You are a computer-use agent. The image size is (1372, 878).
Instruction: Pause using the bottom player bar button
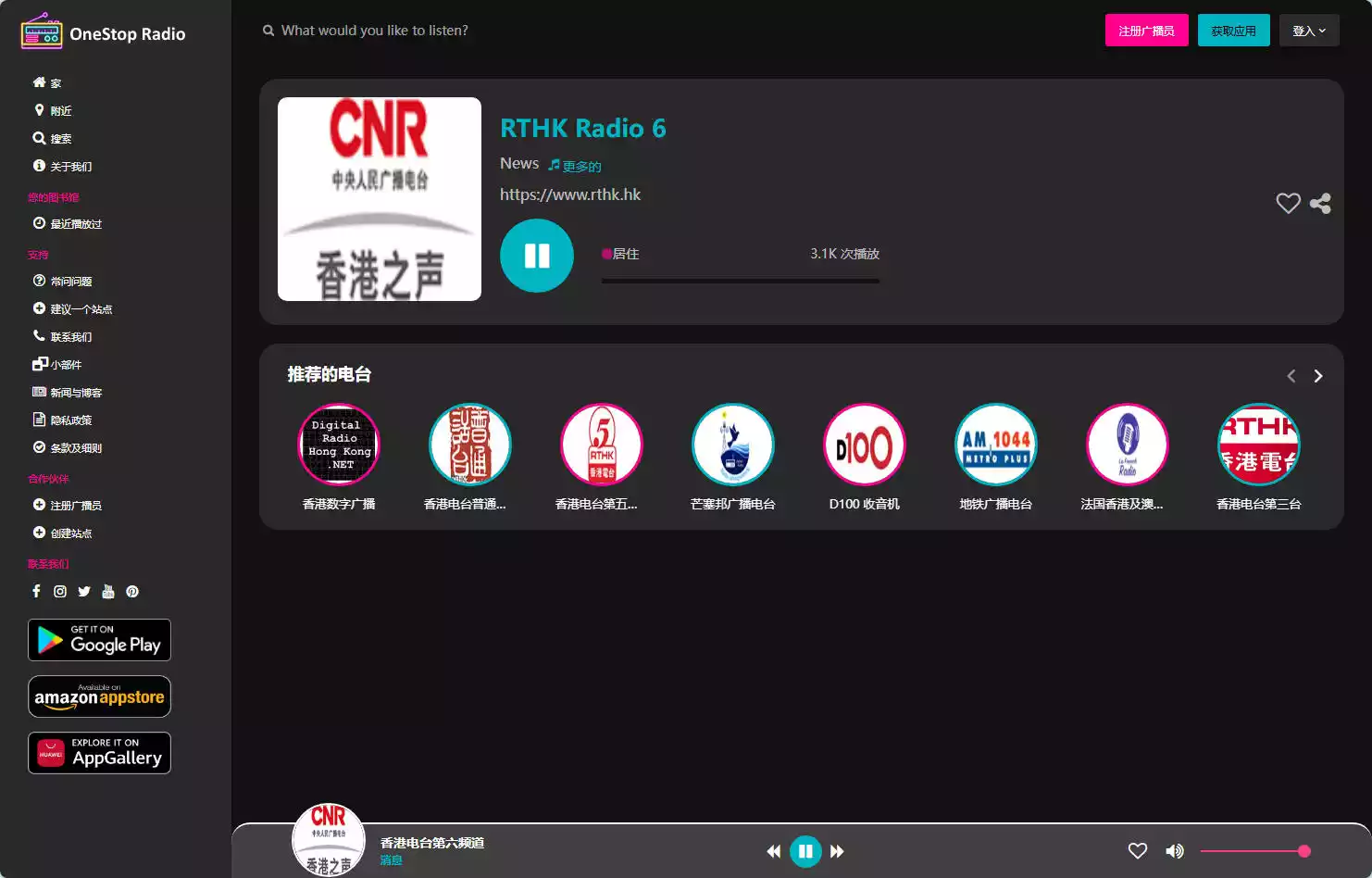(805, 851)
